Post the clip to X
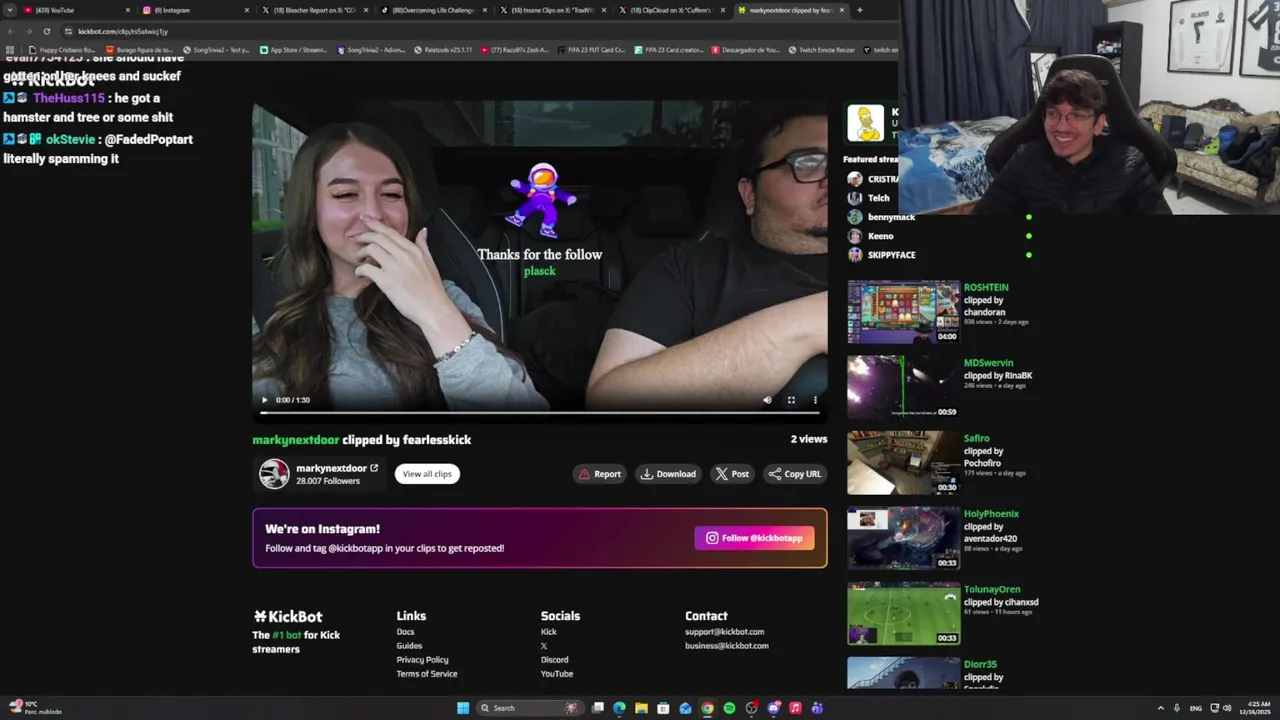 coord(732,474)
